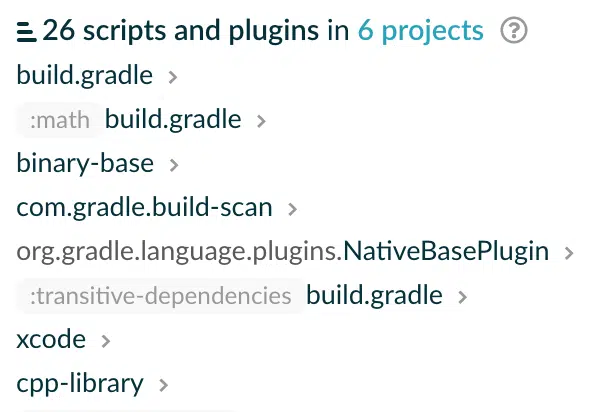Expand the xcode chevron arrow
This screenshot has height=412, width=594.
coord(106,340)
